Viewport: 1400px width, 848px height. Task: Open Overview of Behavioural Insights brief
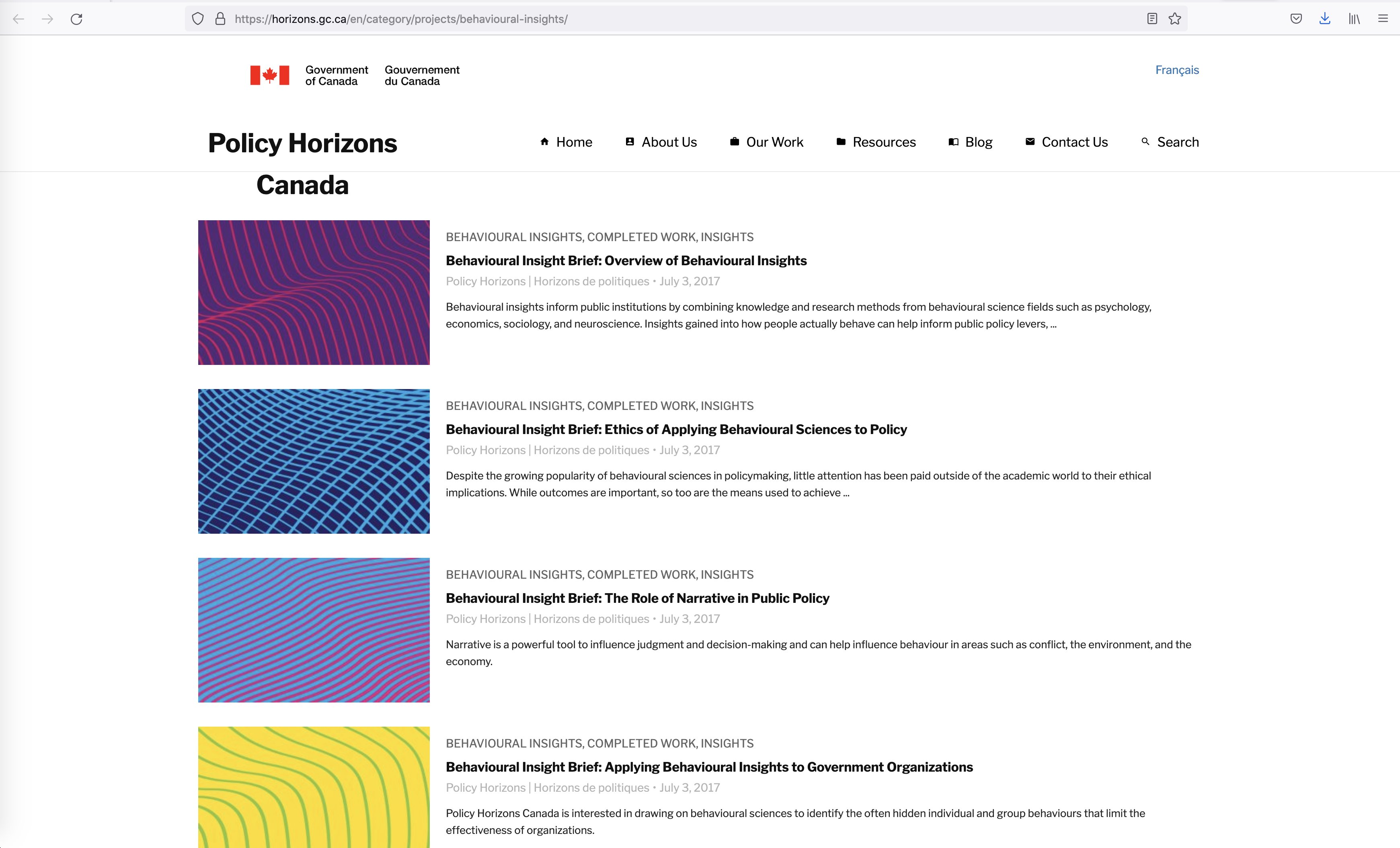[626, 261]
